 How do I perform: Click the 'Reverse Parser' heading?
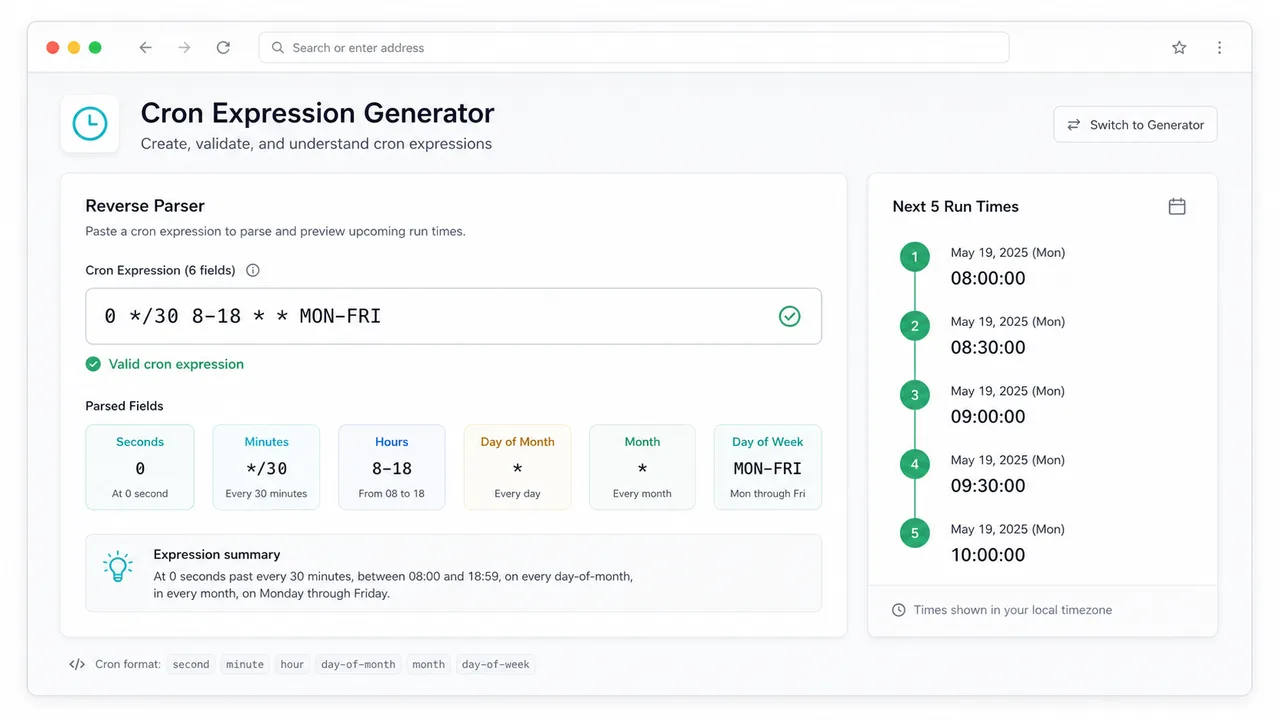[x=145, y=206]
